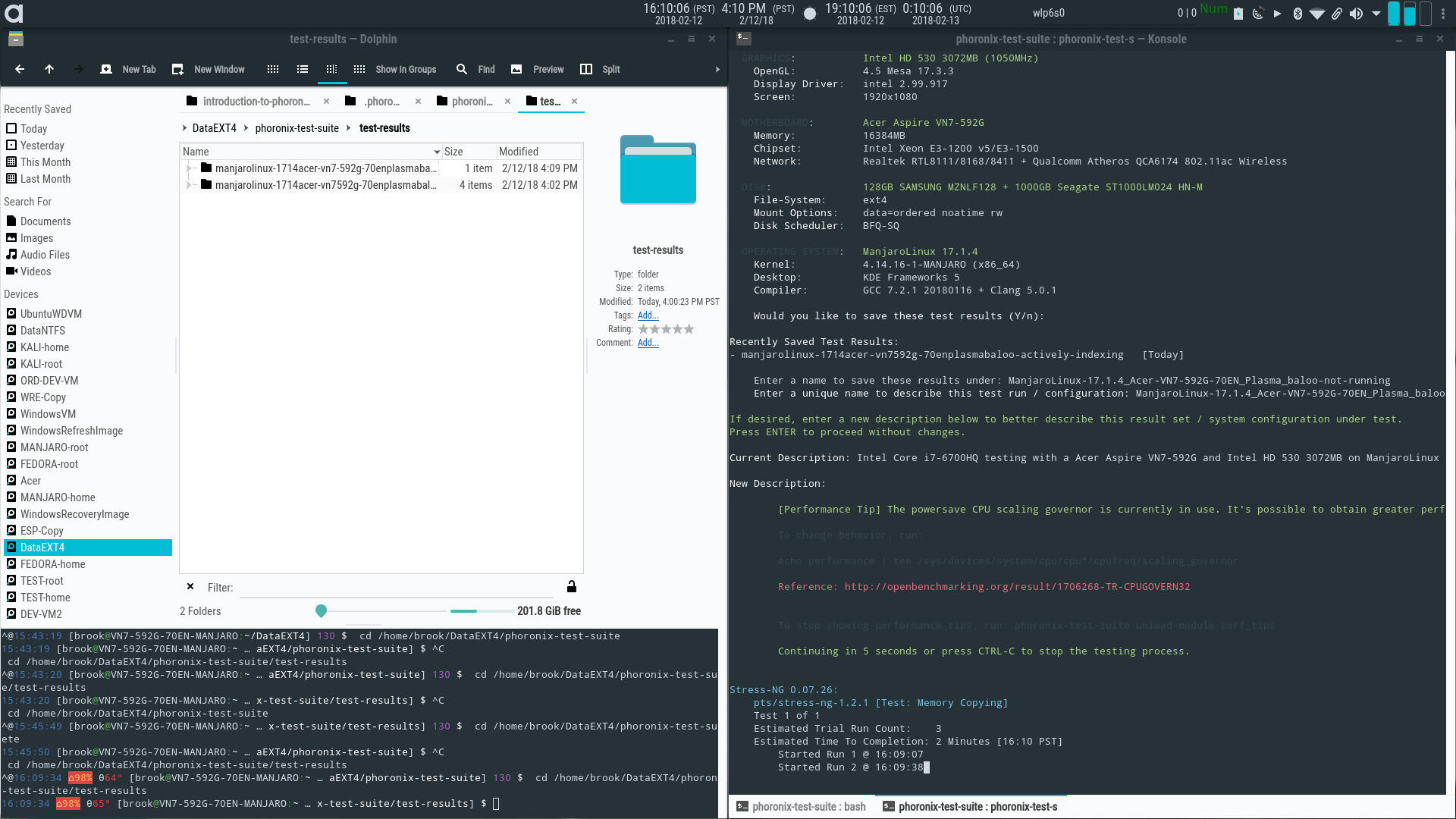
Task: Expand breadcrumb arrow before phoronix-test-suite
Action: [246, 128]
